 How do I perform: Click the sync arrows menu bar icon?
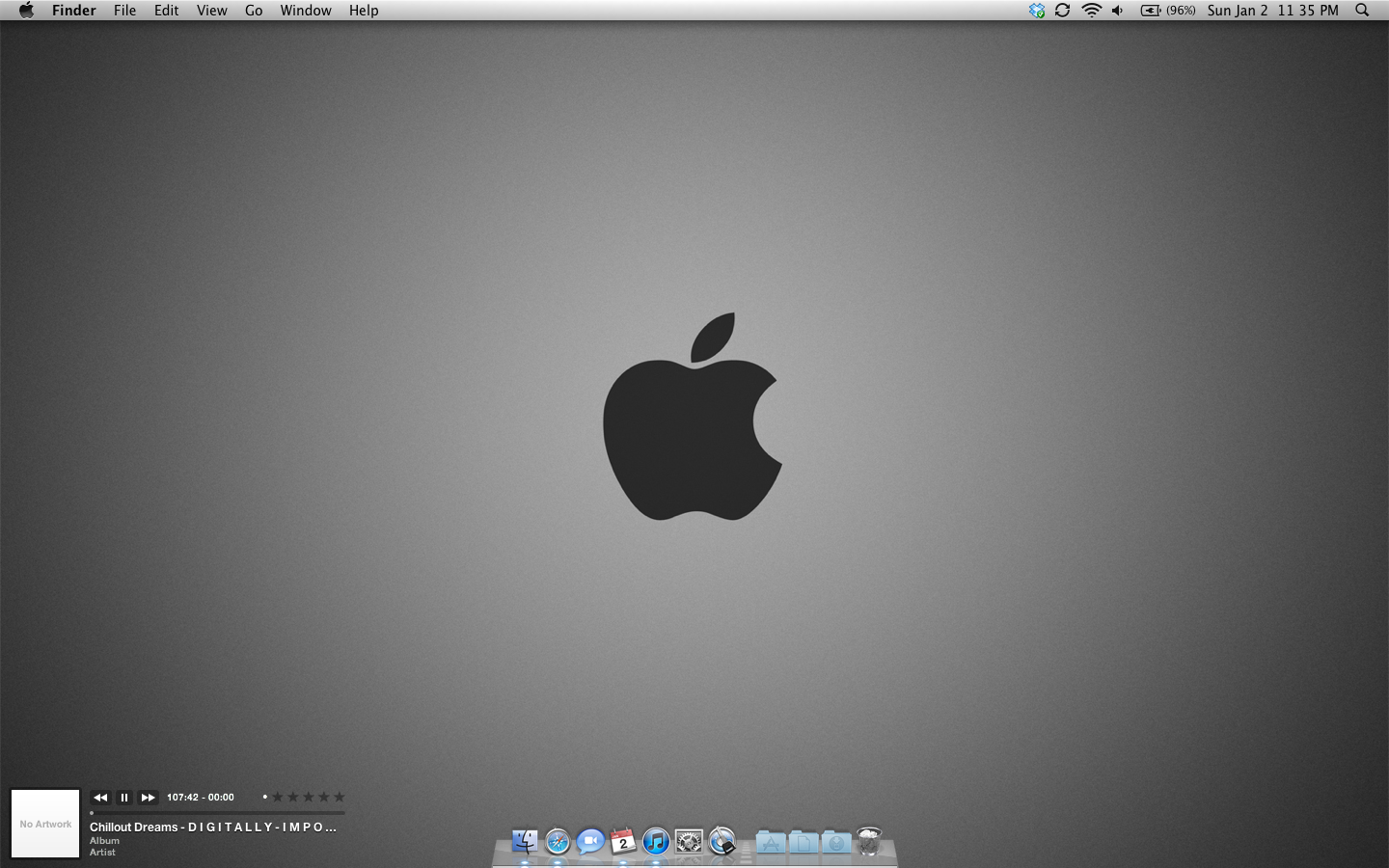click(x=1062, y=11)
